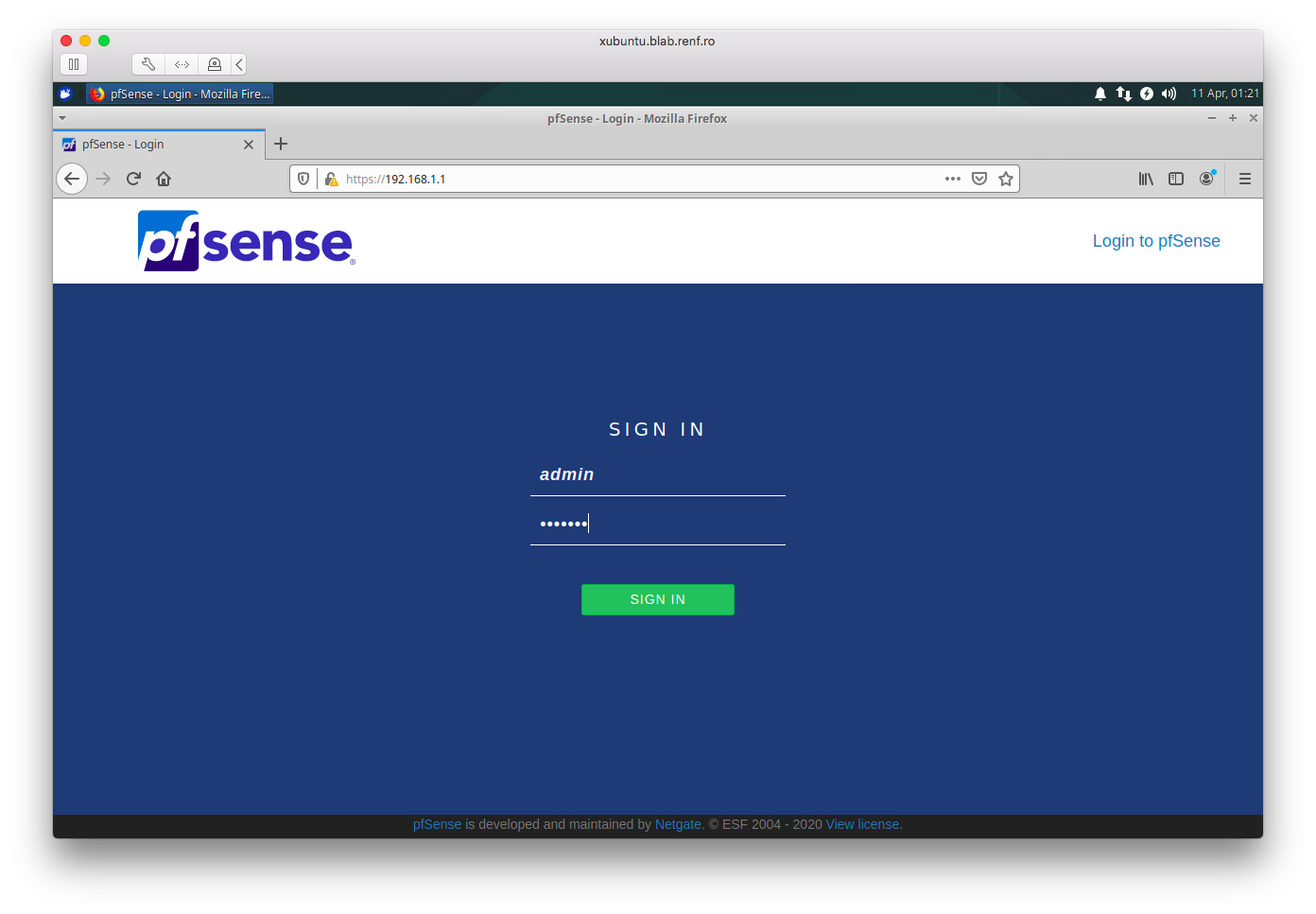Viewport: 1316px width, 914px height.
Task: Open the Xubuntu whisker menu icon
Action: [65, 94]
